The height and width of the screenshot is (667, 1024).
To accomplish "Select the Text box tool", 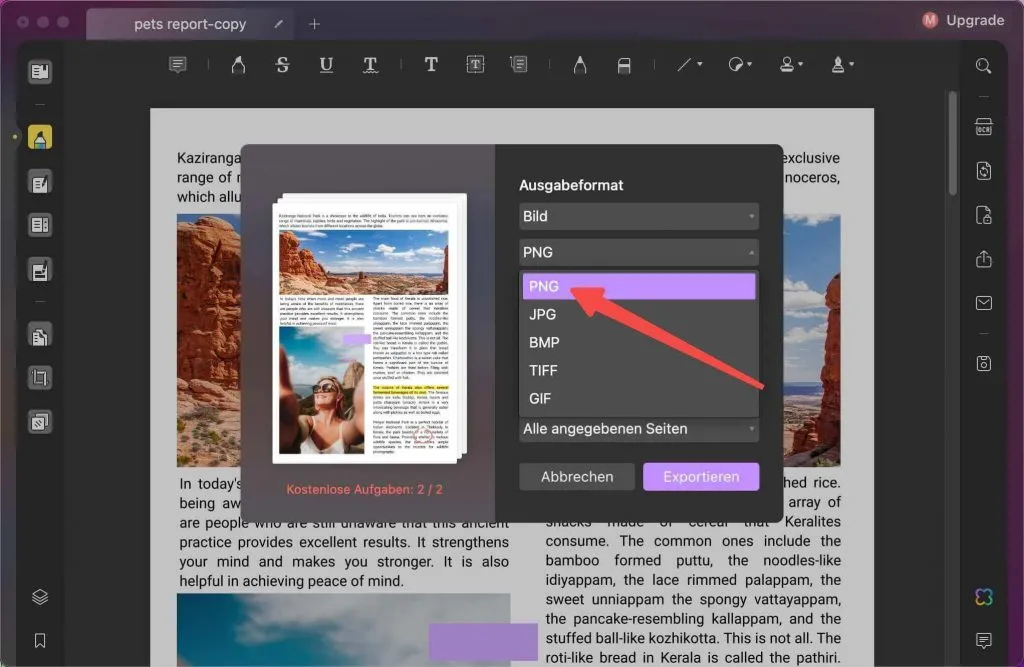I will click(x=475, y=63).
